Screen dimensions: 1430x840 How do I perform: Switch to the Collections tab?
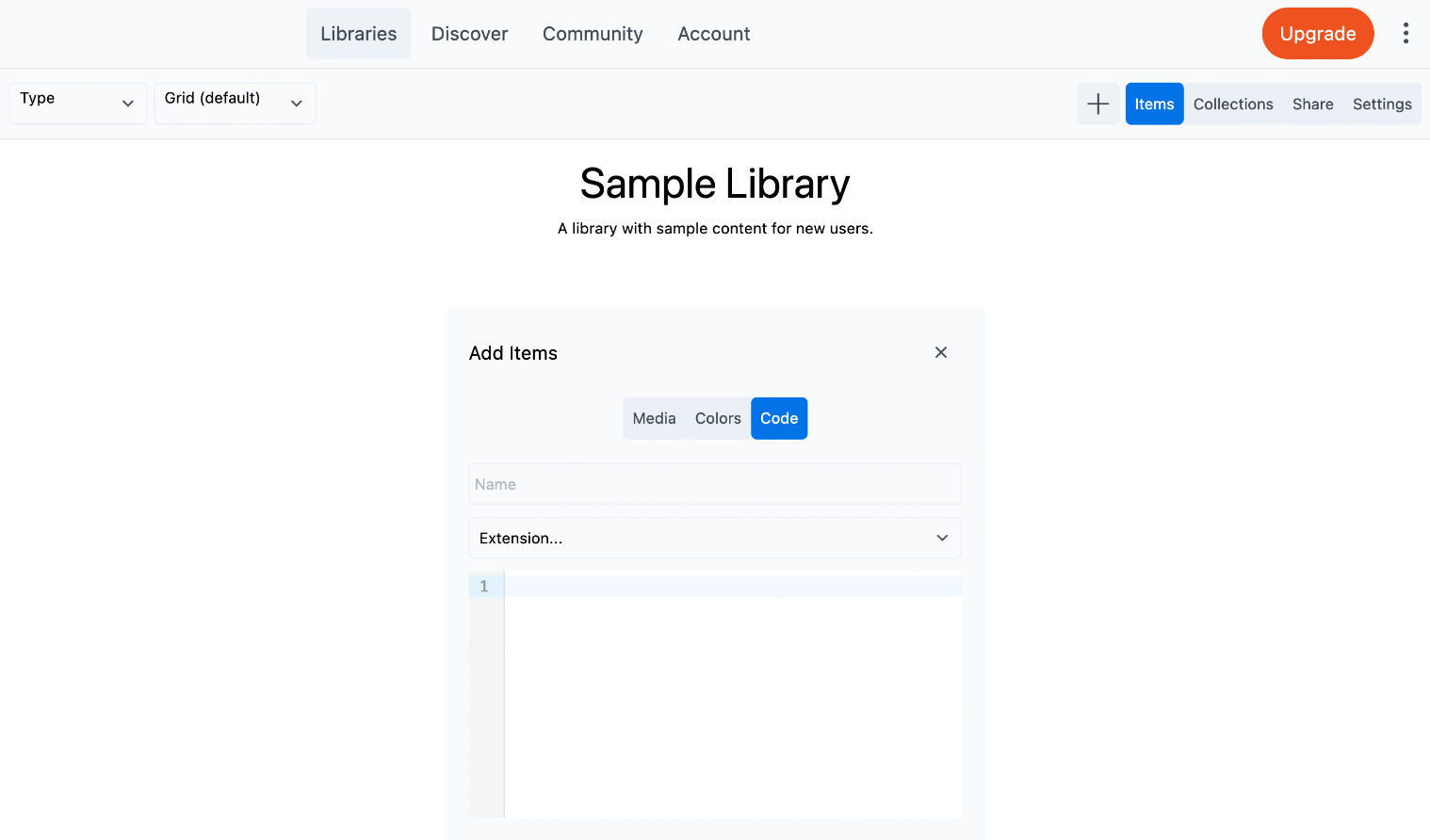[x=1233, y=104]
